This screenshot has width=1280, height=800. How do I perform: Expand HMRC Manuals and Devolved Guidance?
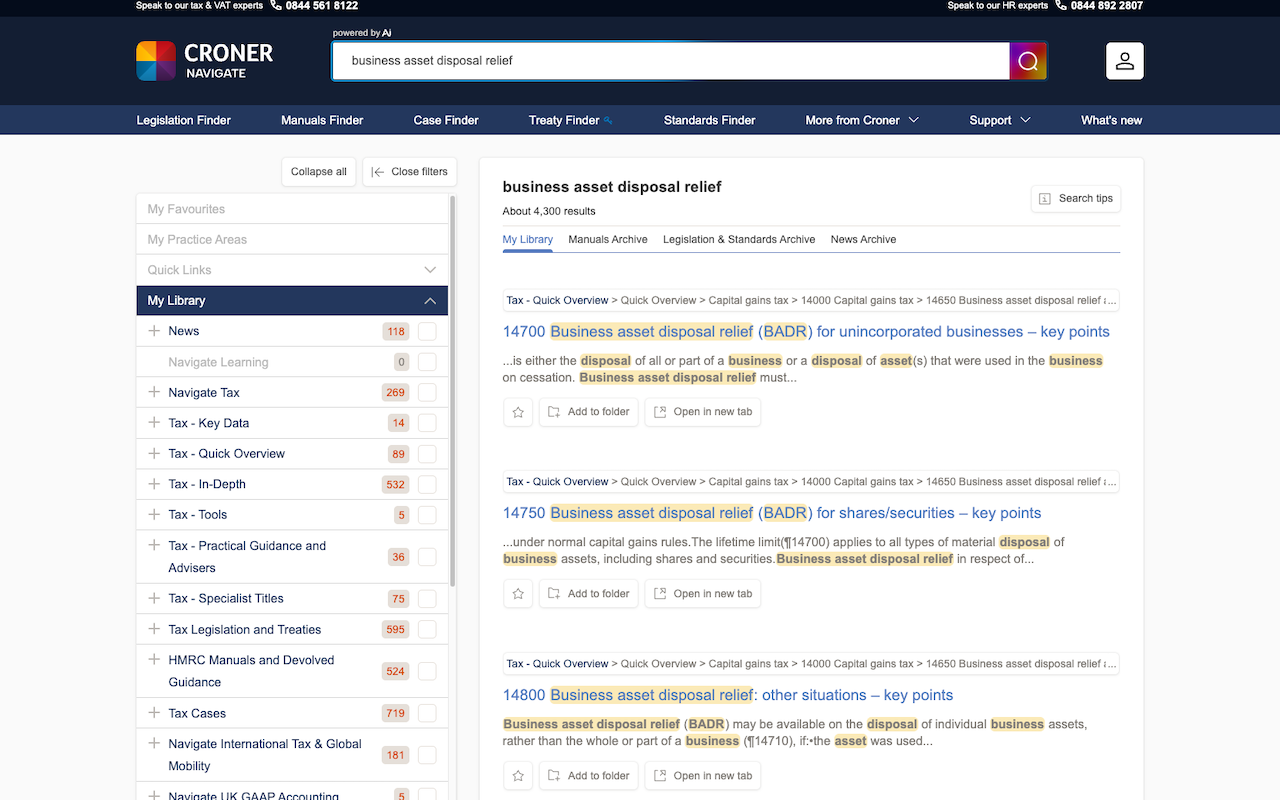click(154, 660)
